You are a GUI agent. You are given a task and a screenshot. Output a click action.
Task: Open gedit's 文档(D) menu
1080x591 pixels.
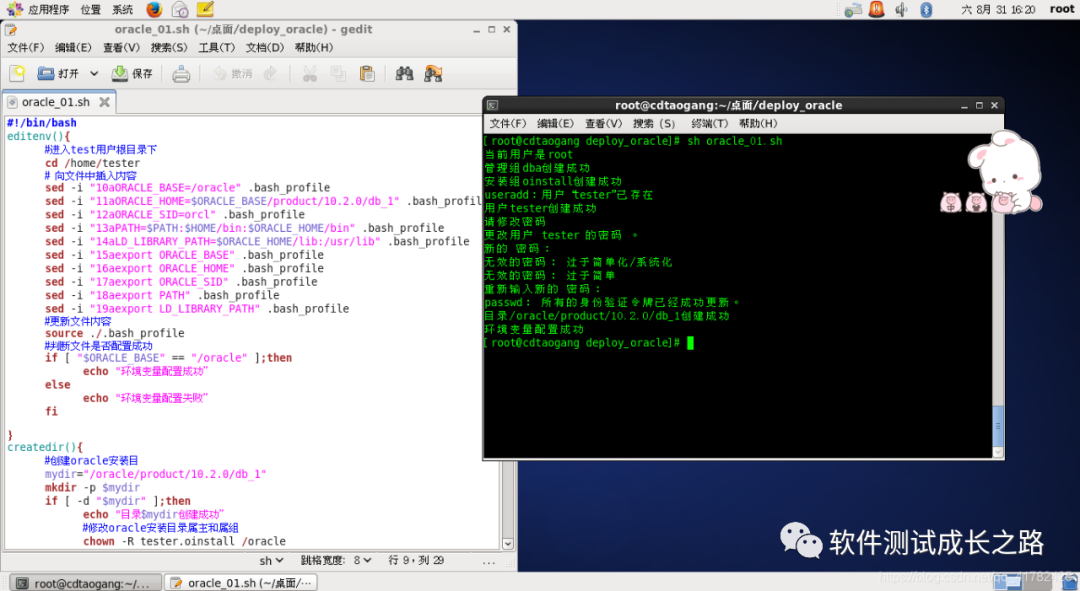coord(264,48)
